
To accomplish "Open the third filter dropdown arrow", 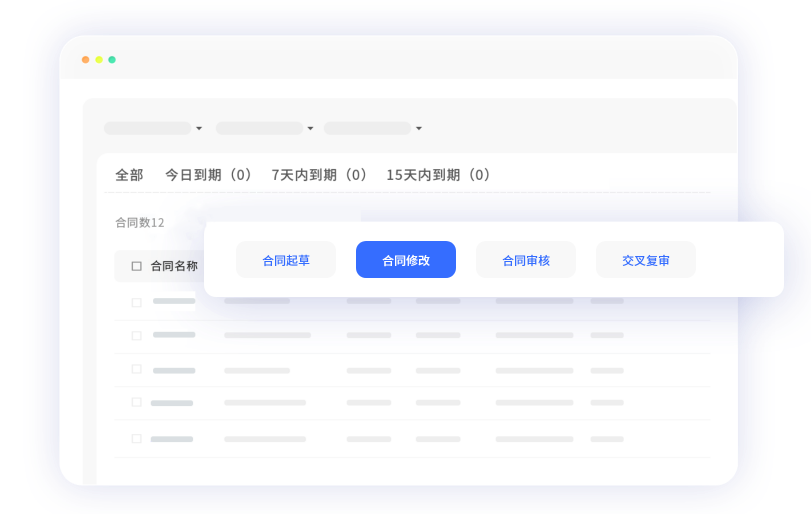I will tap(419, 129).
